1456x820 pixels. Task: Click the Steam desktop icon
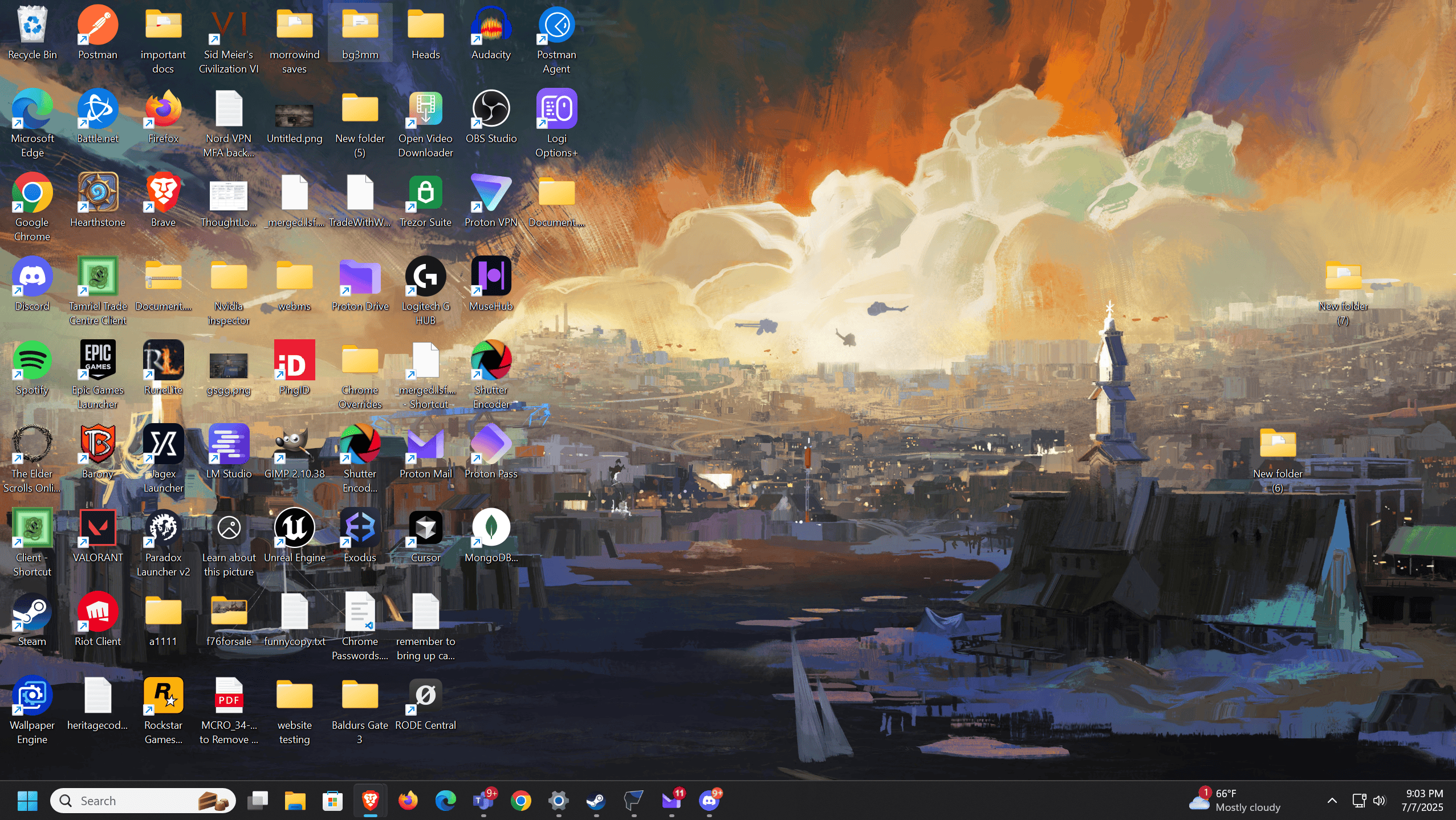32,620
